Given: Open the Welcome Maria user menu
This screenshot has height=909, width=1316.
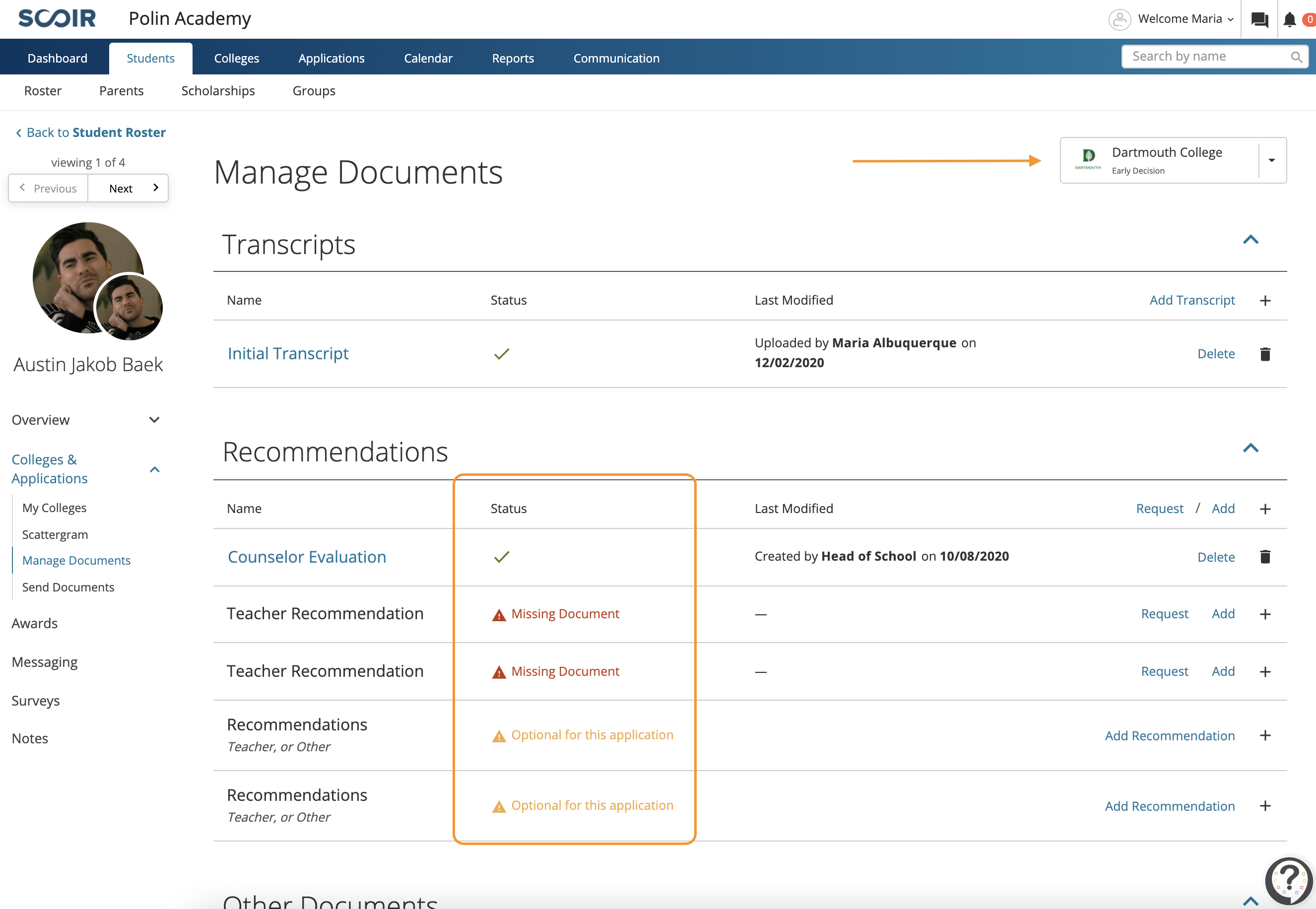Looking at the screenshot, I should 1185,19.
